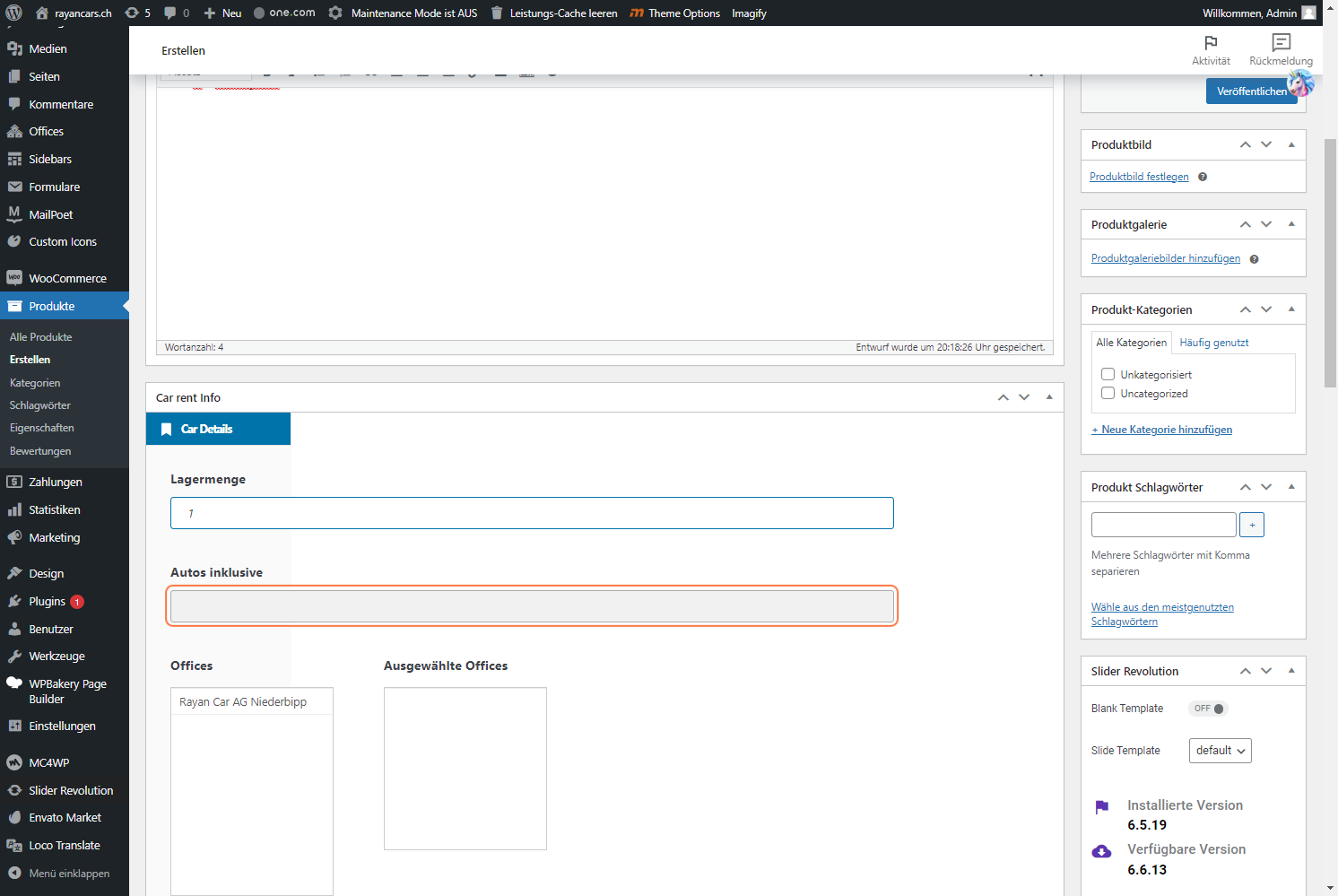
Task: Click the Statistiken chart icon
Action: coord(14,509)
